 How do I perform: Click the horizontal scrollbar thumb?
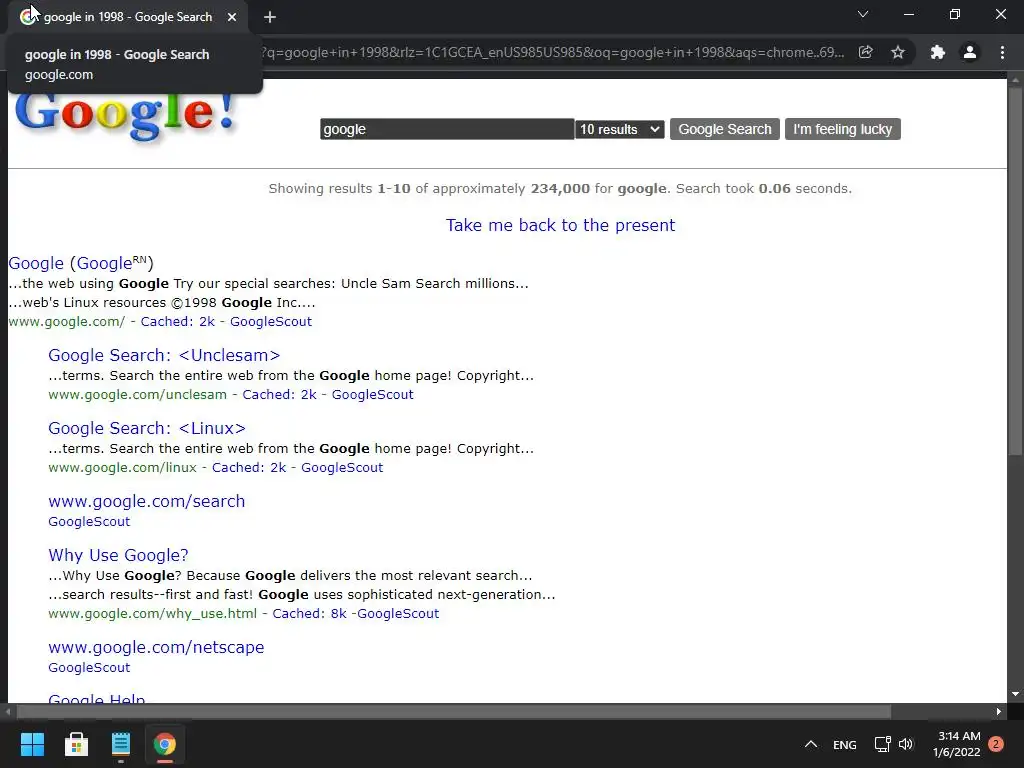[454, 711]
